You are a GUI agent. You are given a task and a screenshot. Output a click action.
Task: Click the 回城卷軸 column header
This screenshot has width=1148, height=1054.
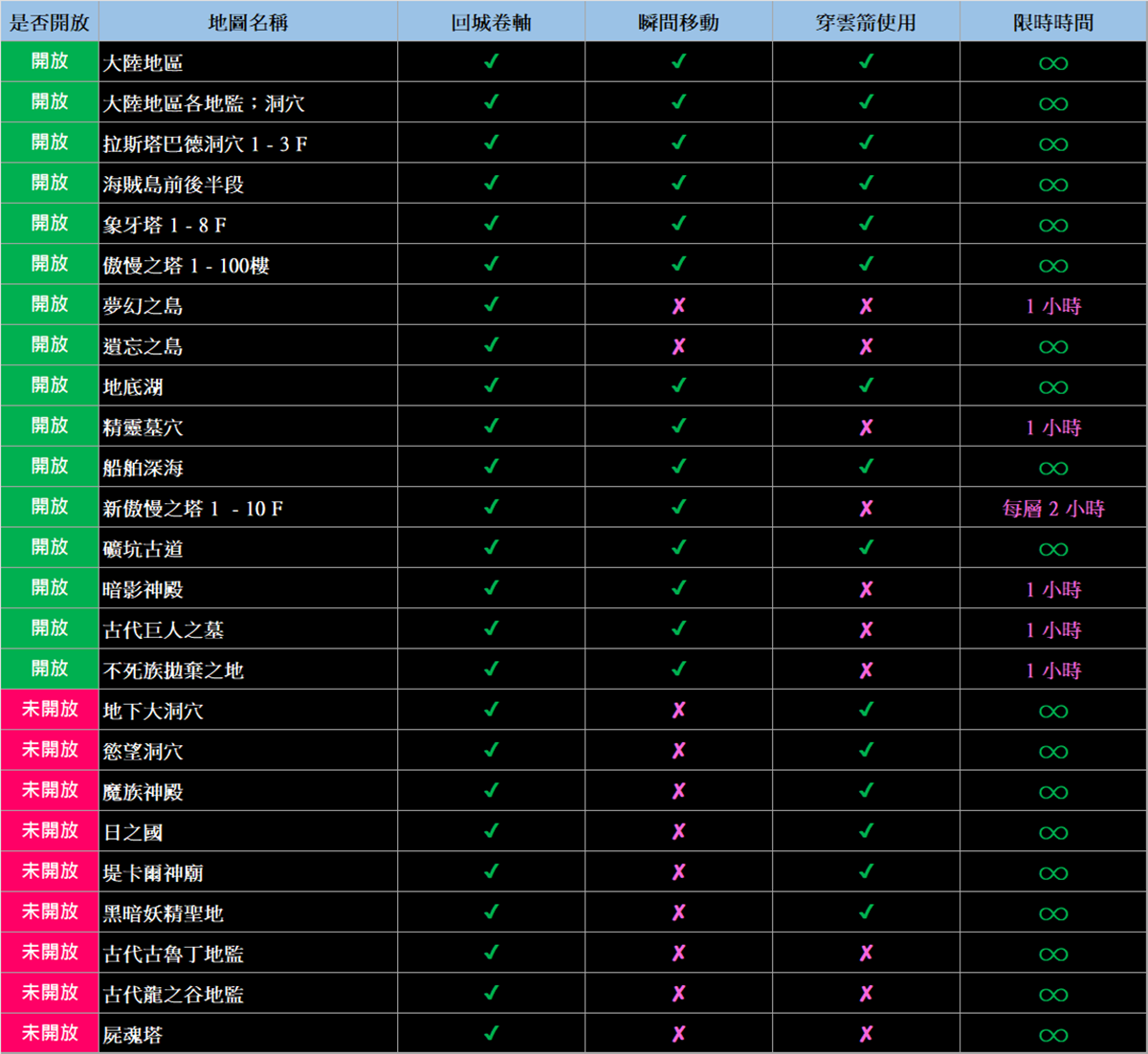tap(491, 22)
